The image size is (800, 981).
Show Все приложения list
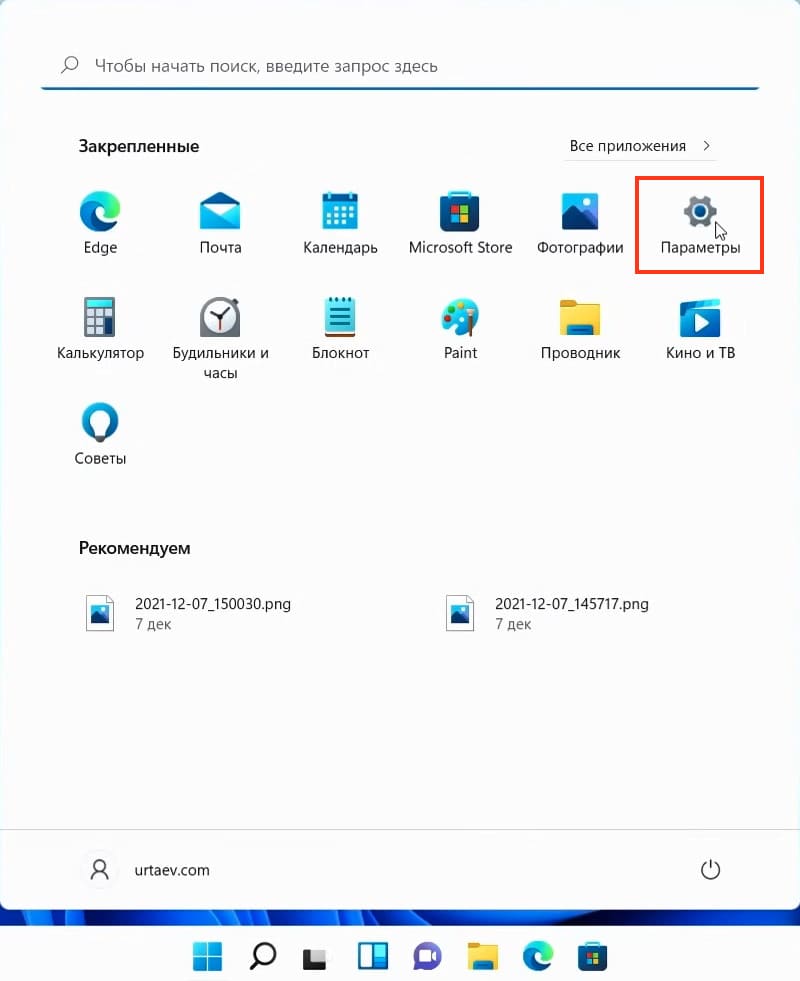coord(640,146)
